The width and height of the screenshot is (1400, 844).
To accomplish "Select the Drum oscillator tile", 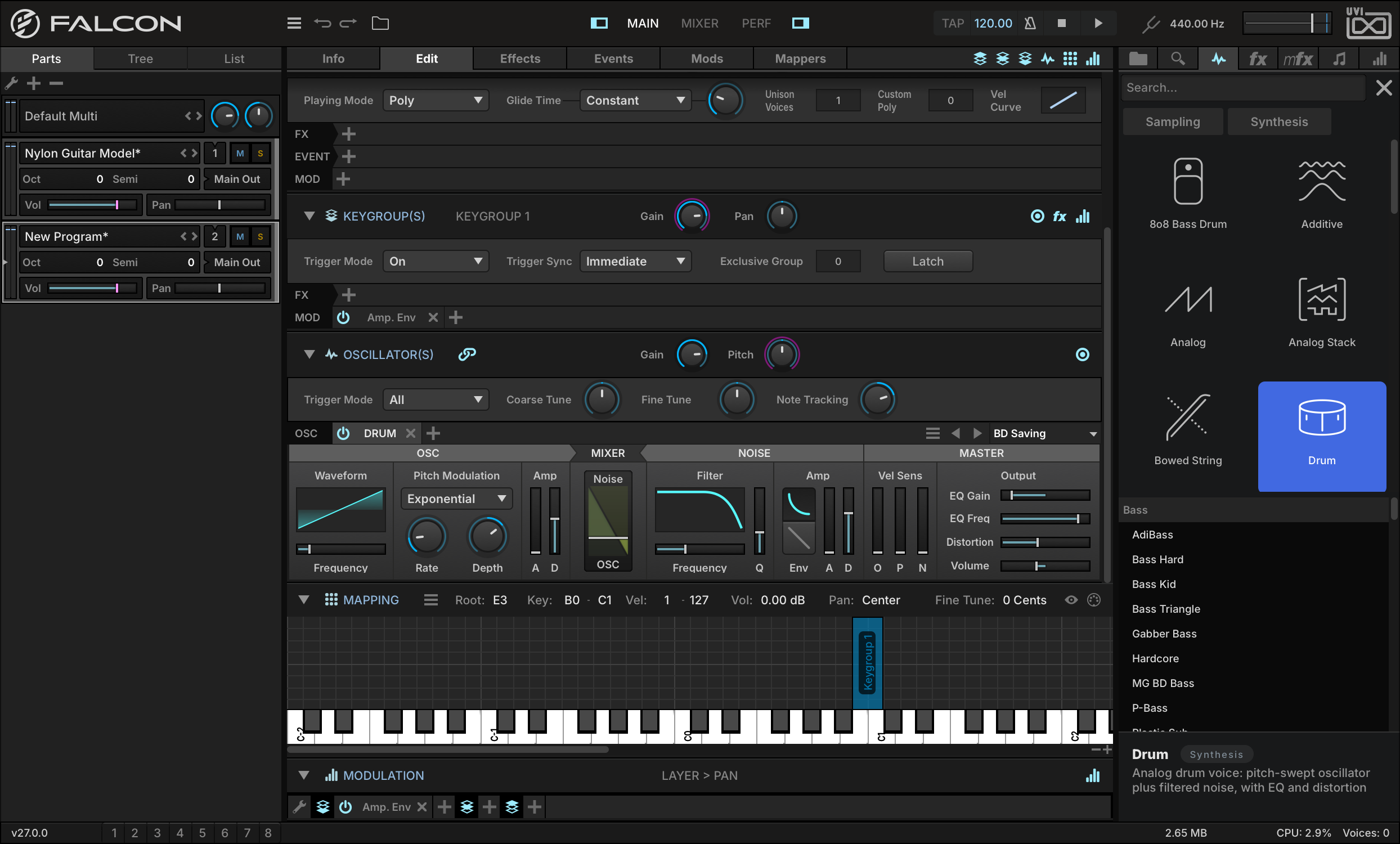I will coord(1322,436).
